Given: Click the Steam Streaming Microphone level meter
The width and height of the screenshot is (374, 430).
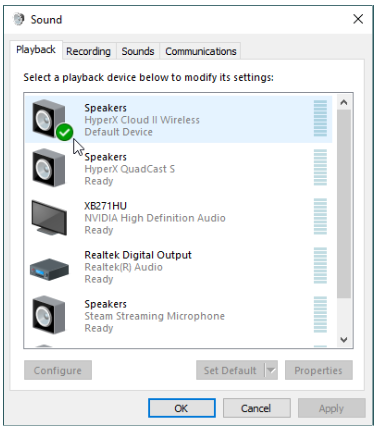Looking at the screenshot, I should coord(320,314).
